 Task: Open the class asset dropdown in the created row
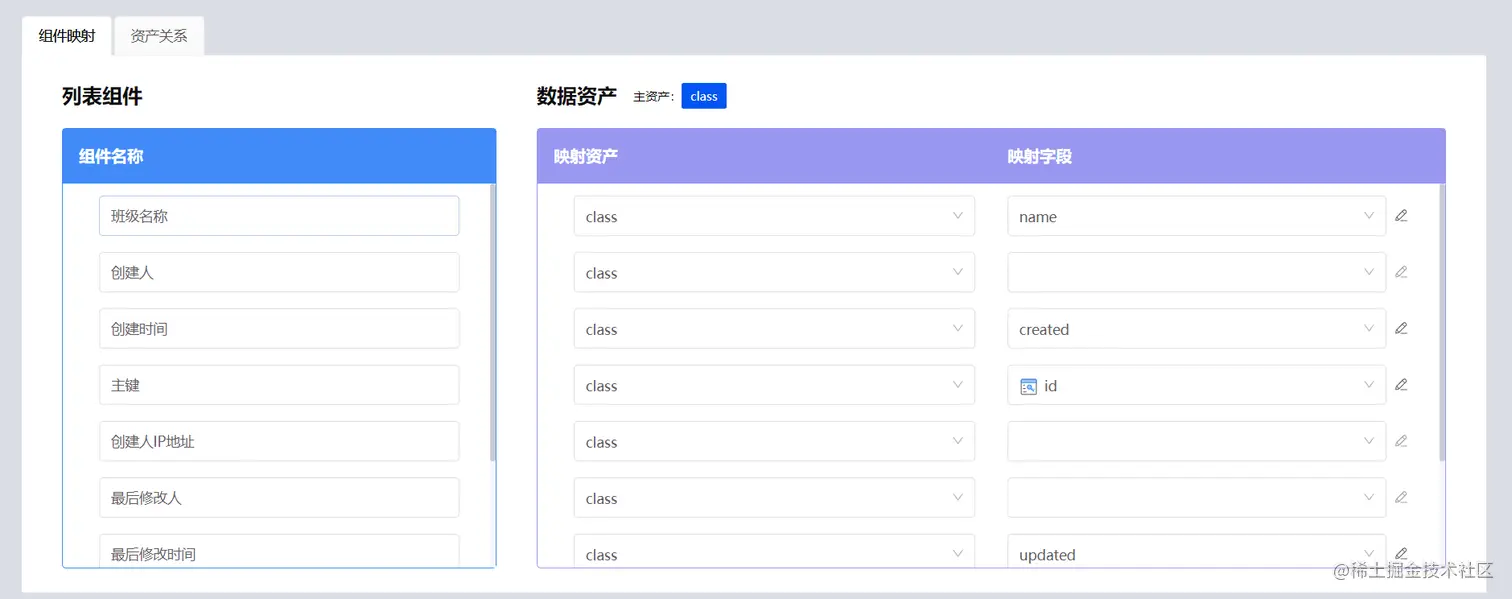(x=774, y=329)
